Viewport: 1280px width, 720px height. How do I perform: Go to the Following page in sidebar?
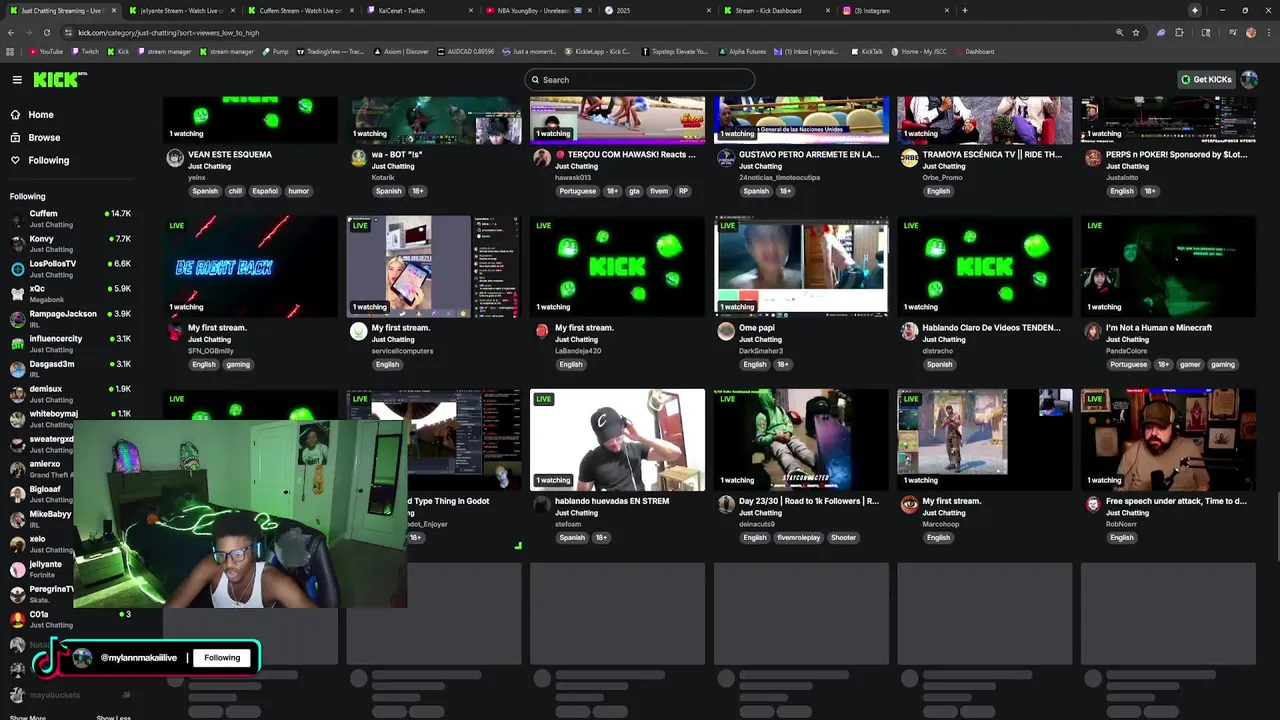coord(48,160)
